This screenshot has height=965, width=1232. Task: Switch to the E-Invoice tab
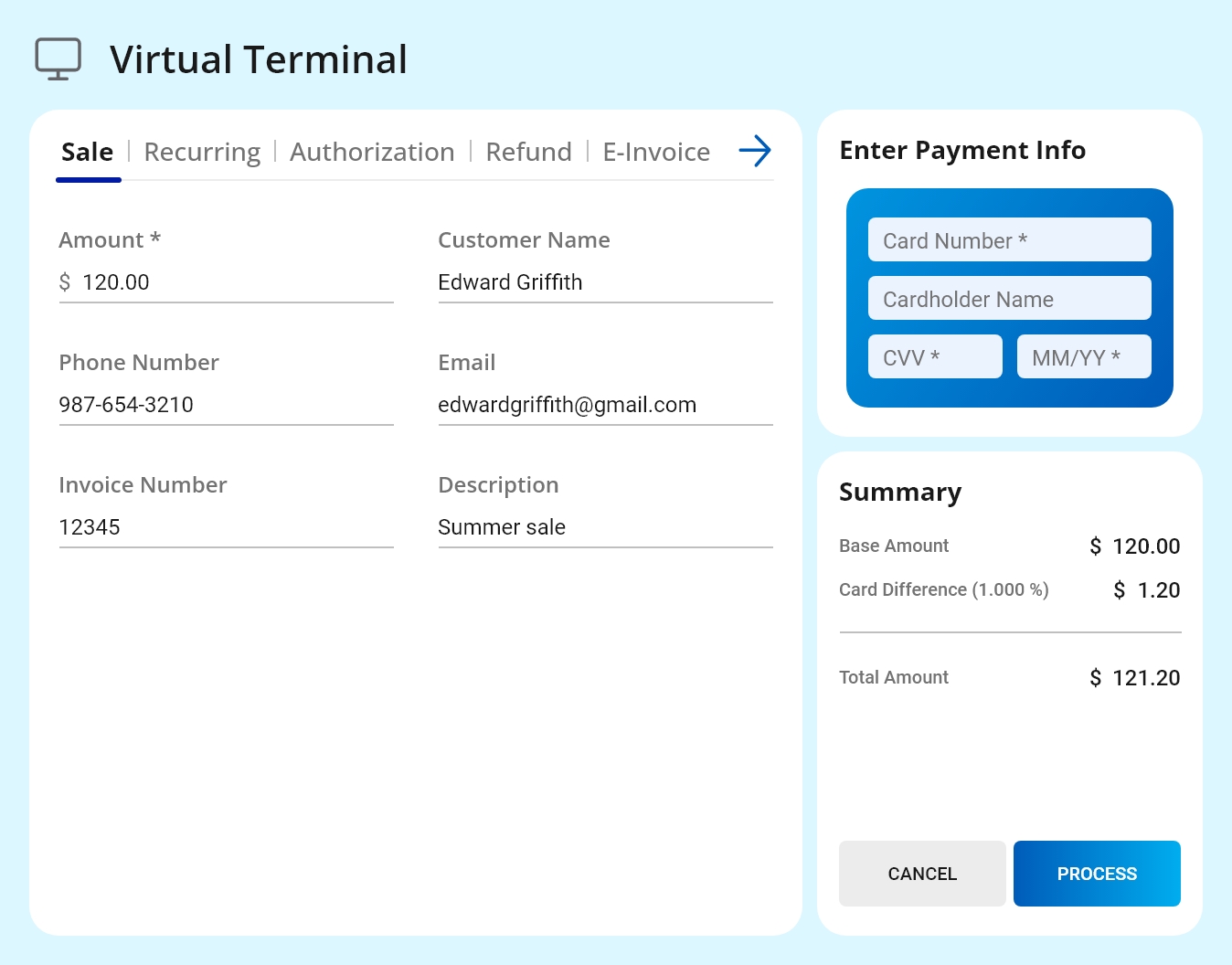[656, 152]
